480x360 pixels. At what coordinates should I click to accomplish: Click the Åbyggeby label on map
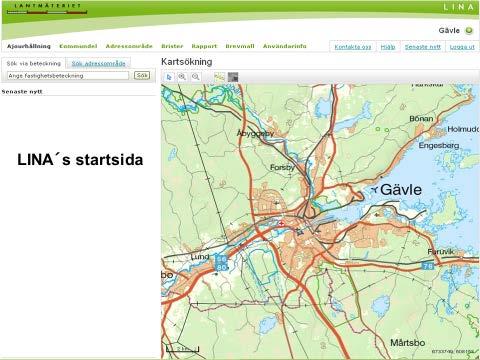[255, 133]
